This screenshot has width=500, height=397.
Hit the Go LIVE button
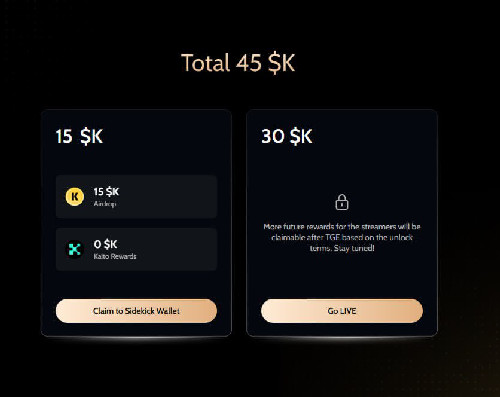(342, 311)
